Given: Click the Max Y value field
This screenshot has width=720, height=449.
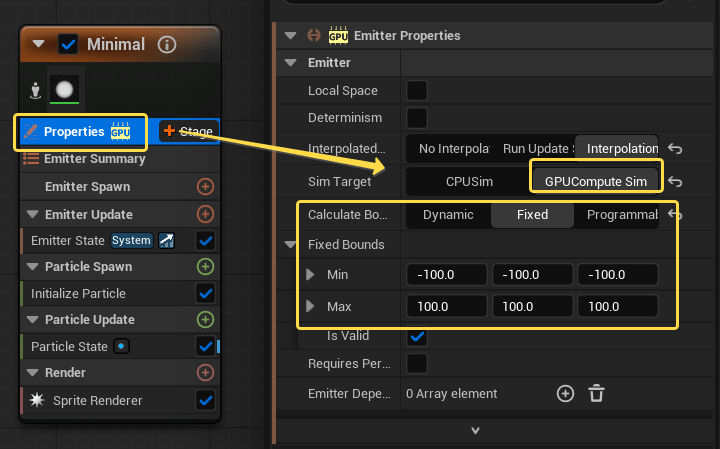Looking at the screenshot, I should (533, 306).
